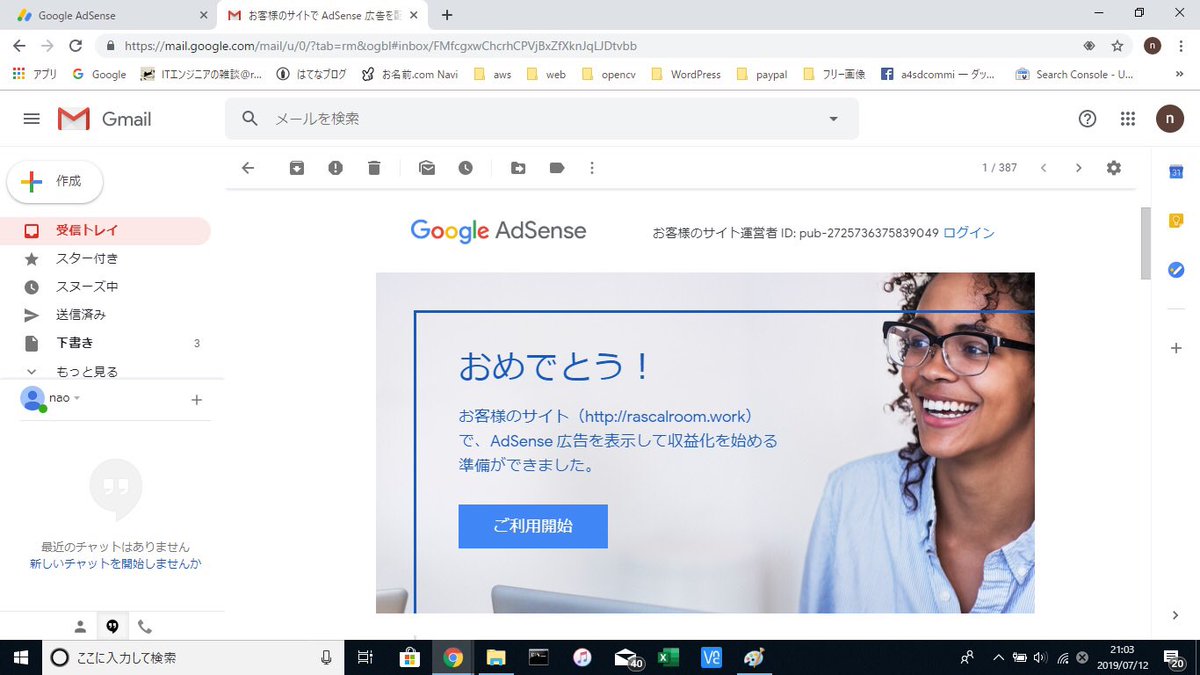Open the はてなブログ bookmark
This screenshot has width=1200, height=675.
[x=310, y=74]
